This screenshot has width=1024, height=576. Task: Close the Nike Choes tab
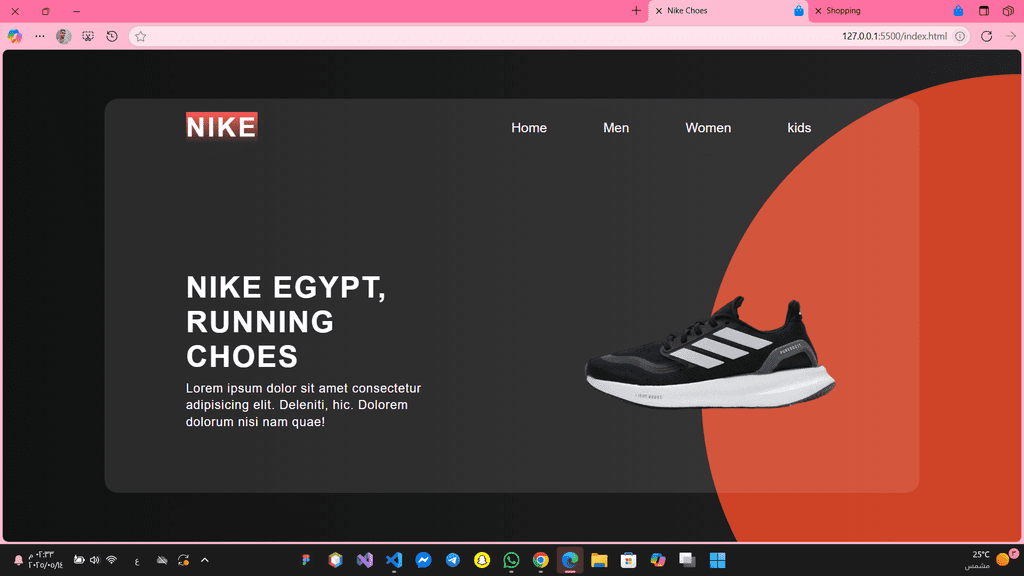pyautogui.click(x=659, y=11)
